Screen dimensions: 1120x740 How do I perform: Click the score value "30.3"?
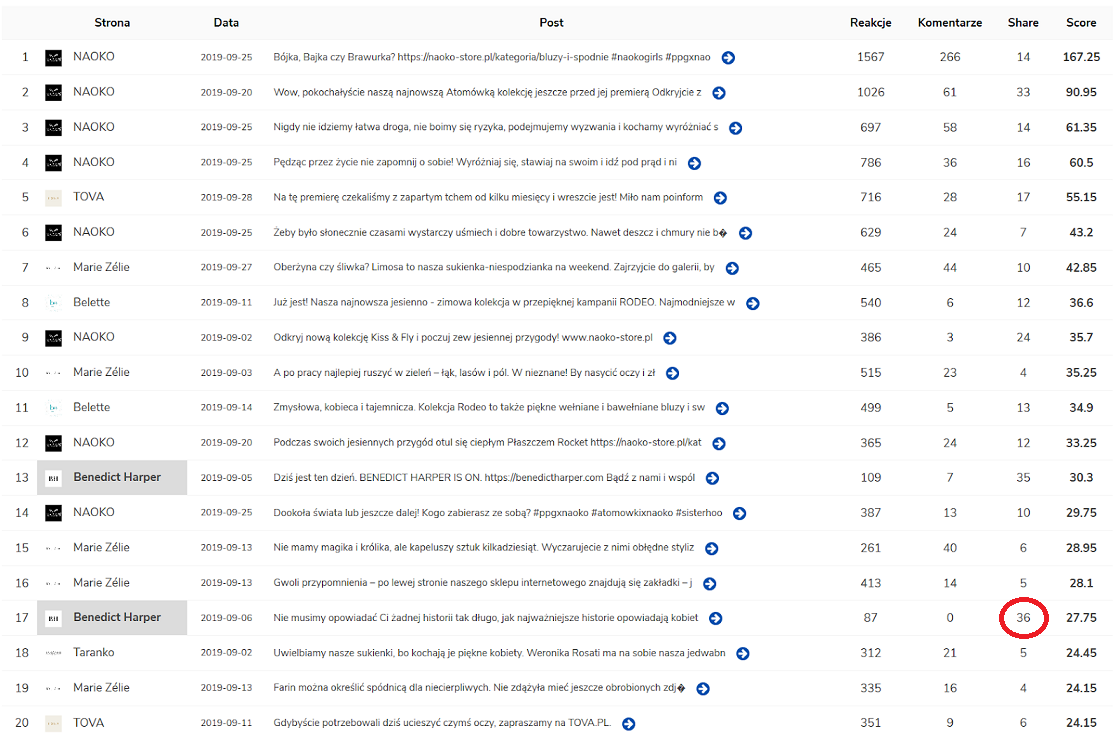[1081, 477]
